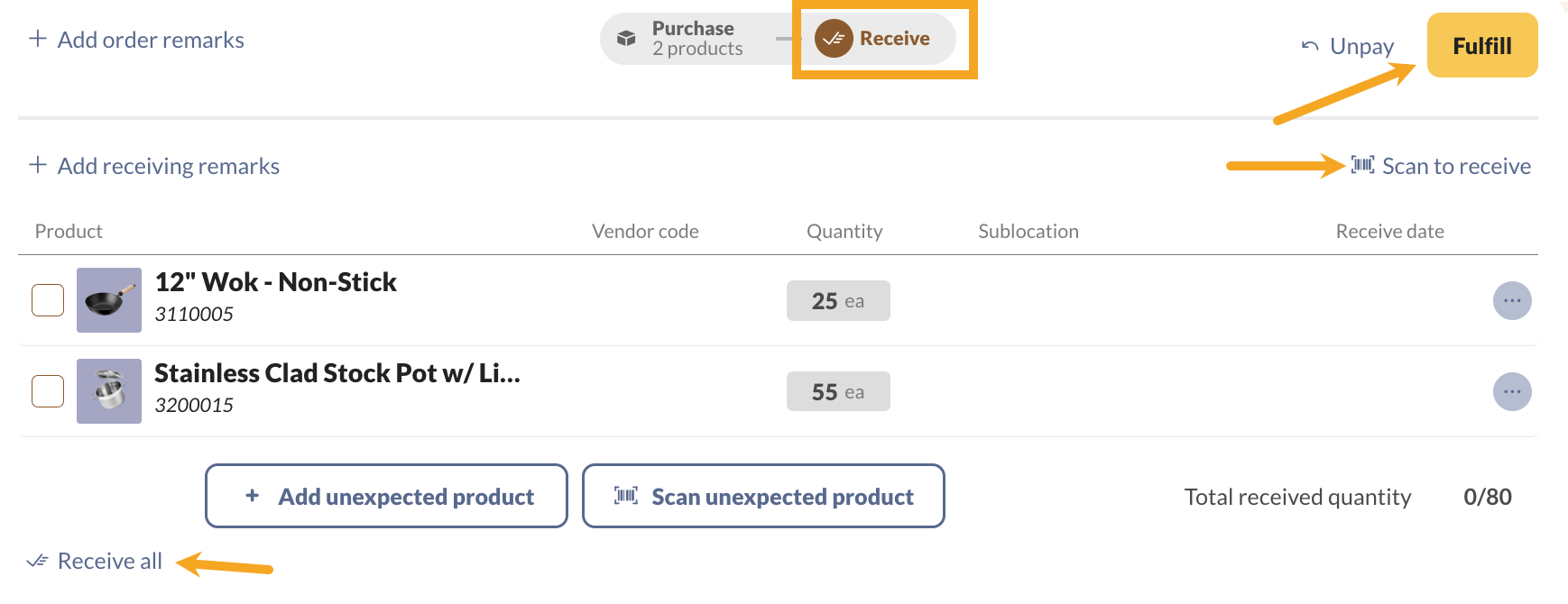Tick the Stainless Clad Stock Pot checkbox
This screenshot has width=1568, height=604.
click(x=48, y=391)
